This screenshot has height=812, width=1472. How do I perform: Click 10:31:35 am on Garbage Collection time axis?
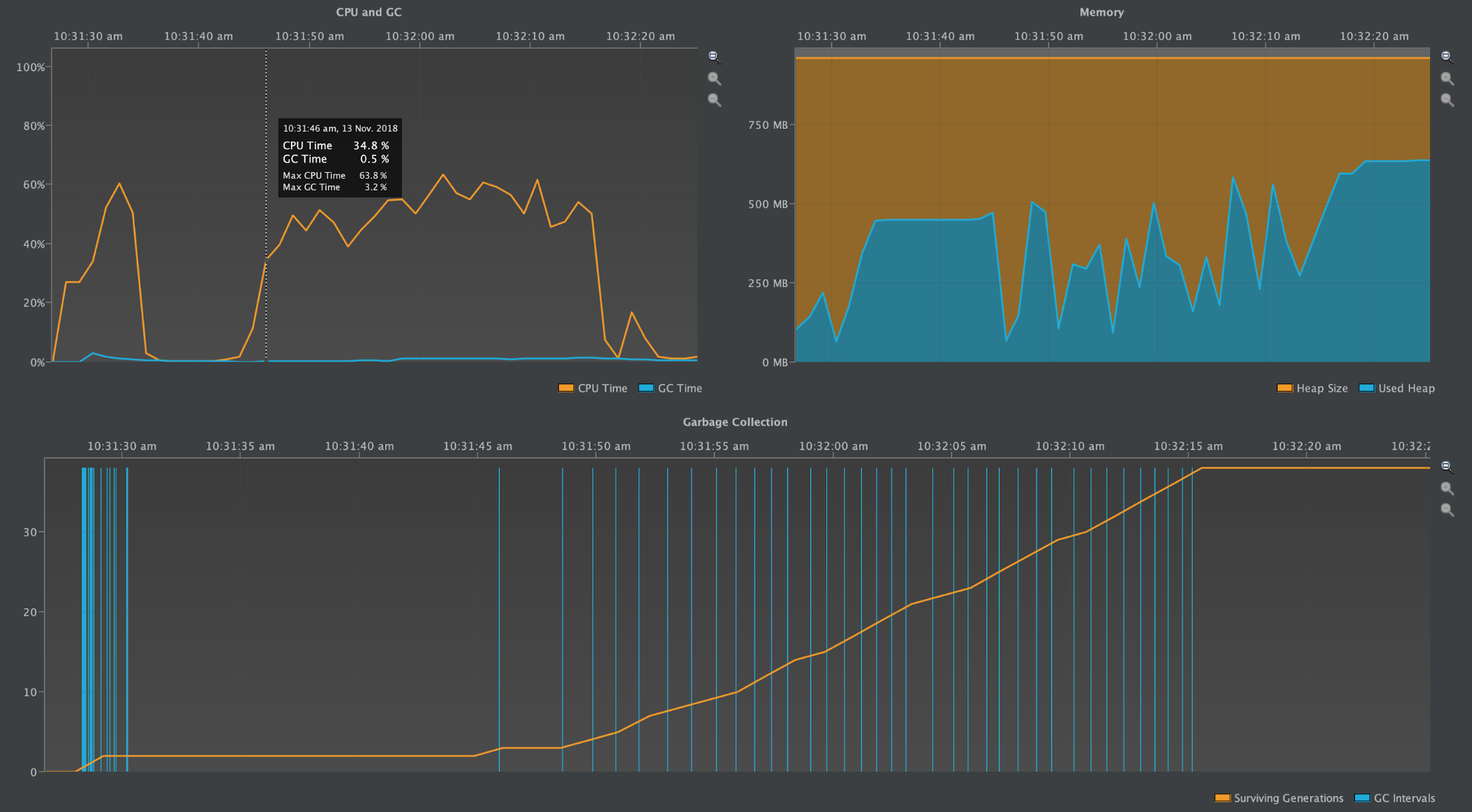[240, 446]
